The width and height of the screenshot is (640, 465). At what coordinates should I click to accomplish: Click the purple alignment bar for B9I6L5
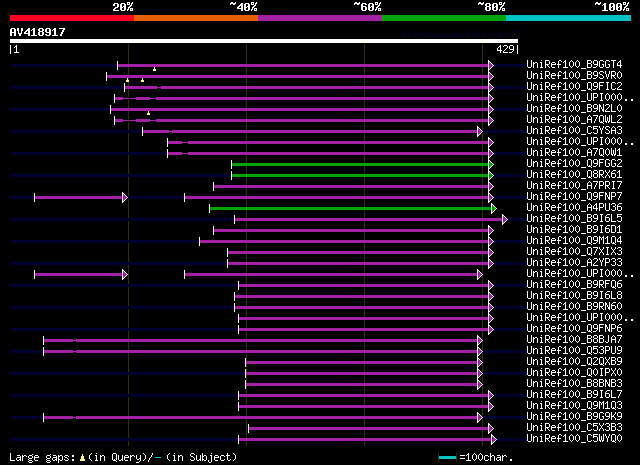[369, 220]
